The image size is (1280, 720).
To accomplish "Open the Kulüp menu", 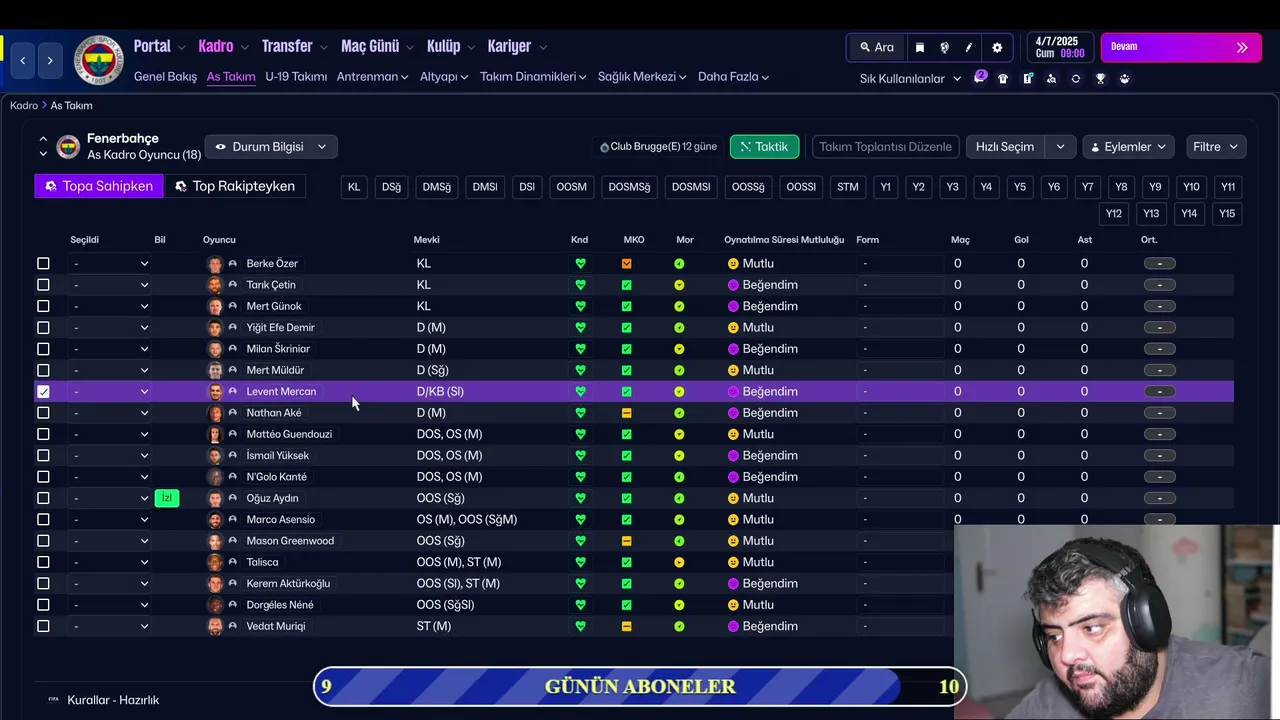I will 450,47.
